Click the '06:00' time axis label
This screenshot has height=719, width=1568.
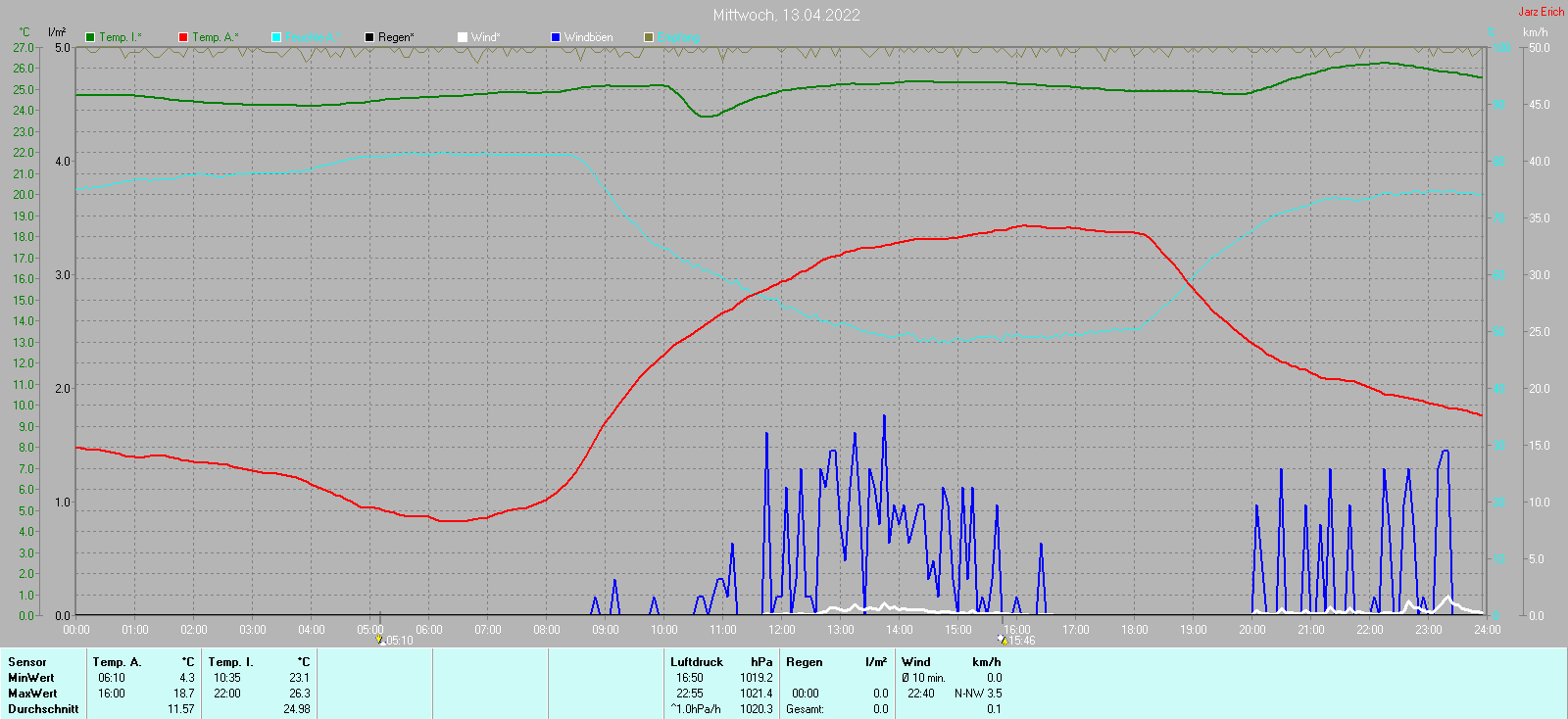pos(429,630)
